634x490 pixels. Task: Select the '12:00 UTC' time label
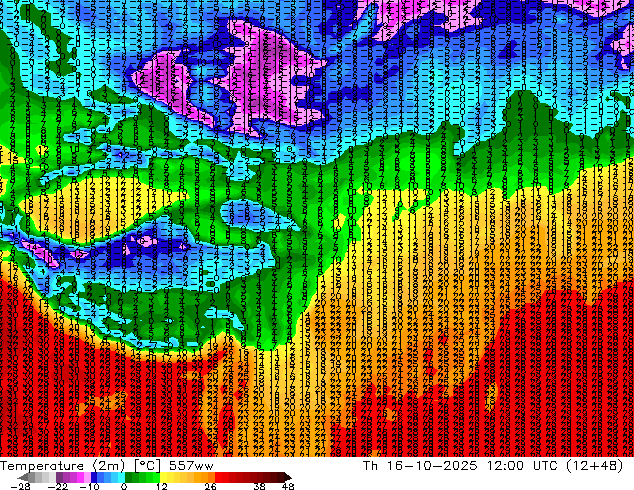[x=524, y=466]
